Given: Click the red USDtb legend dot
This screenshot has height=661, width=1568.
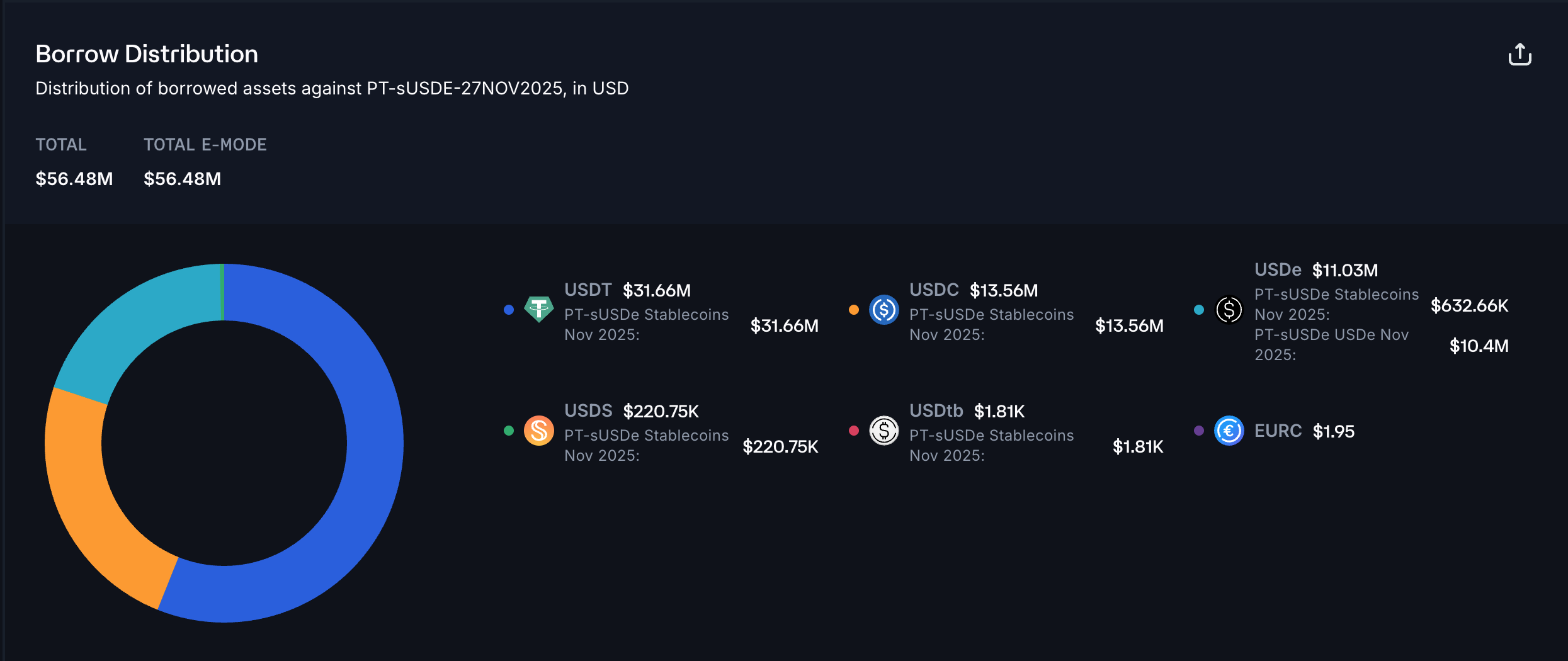Looking at the screenshot, I should click(854, 431).
